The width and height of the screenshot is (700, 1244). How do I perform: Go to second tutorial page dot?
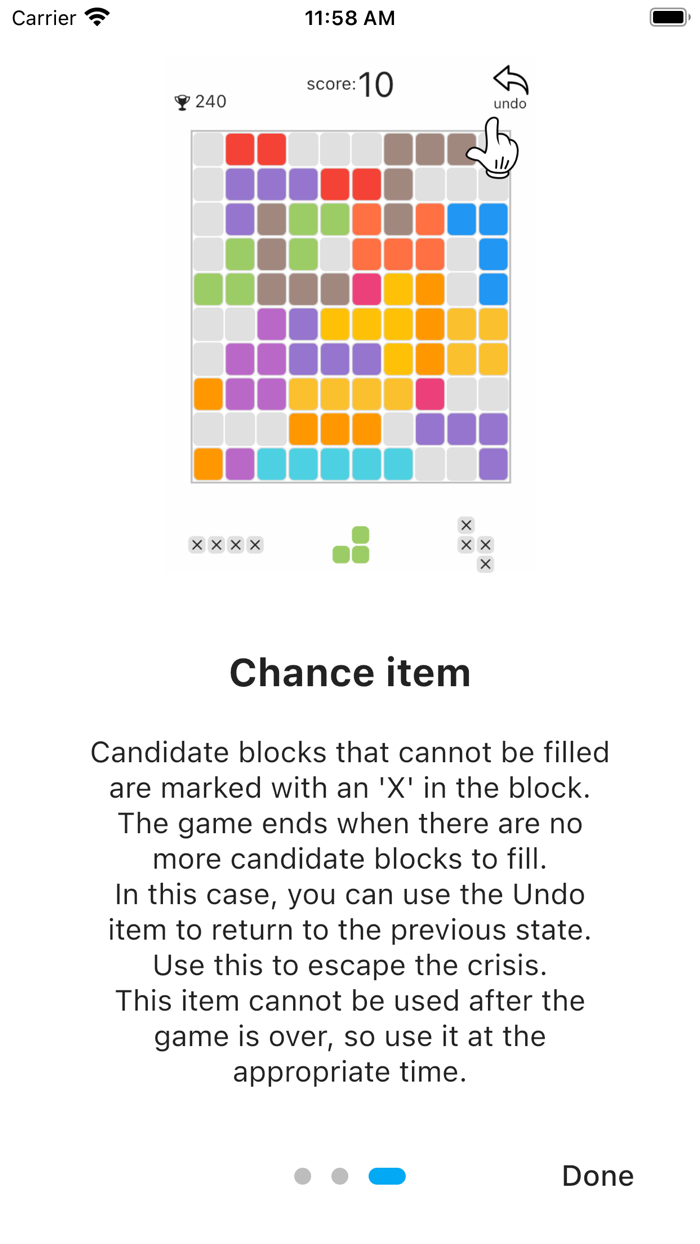340,1176
